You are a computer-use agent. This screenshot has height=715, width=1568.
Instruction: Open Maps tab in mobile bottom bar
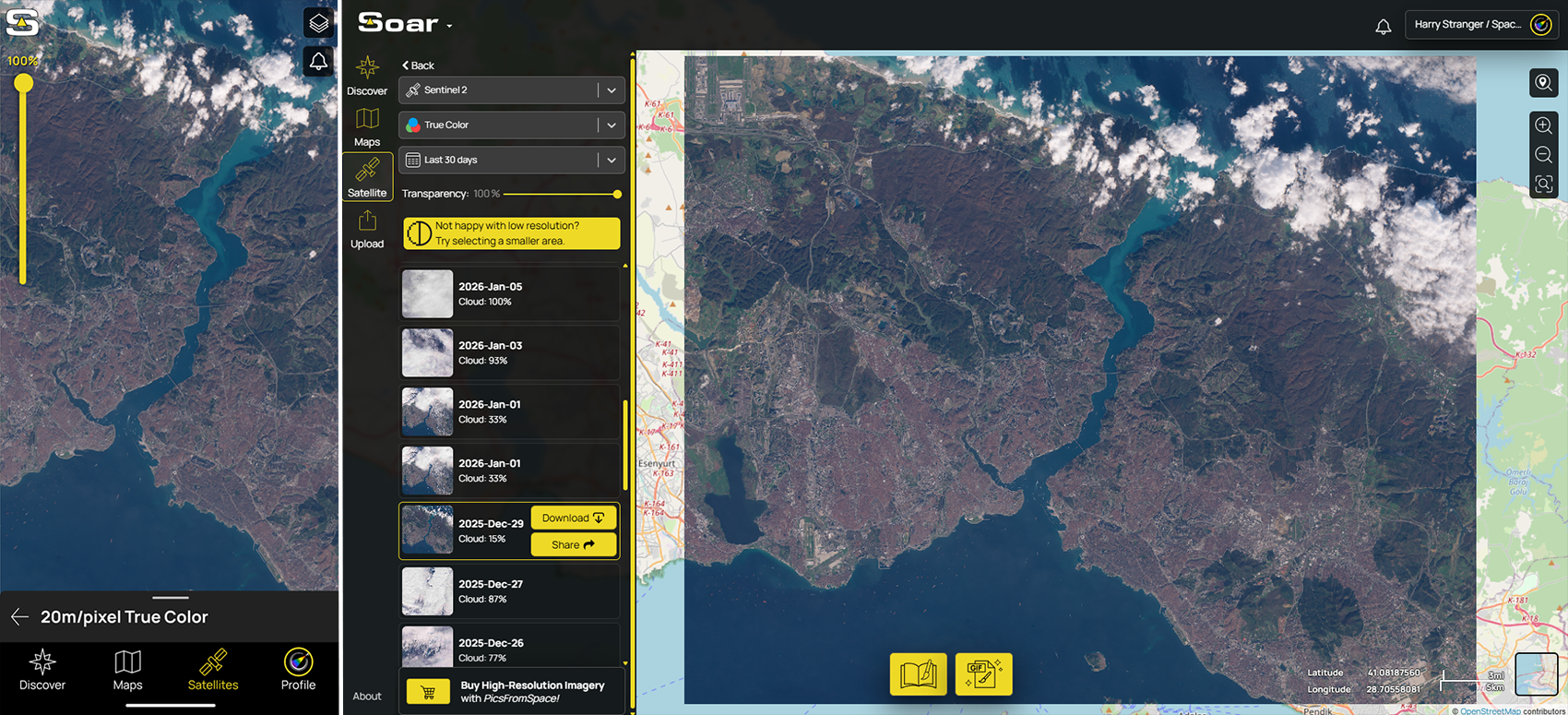(x=127, y=671)
